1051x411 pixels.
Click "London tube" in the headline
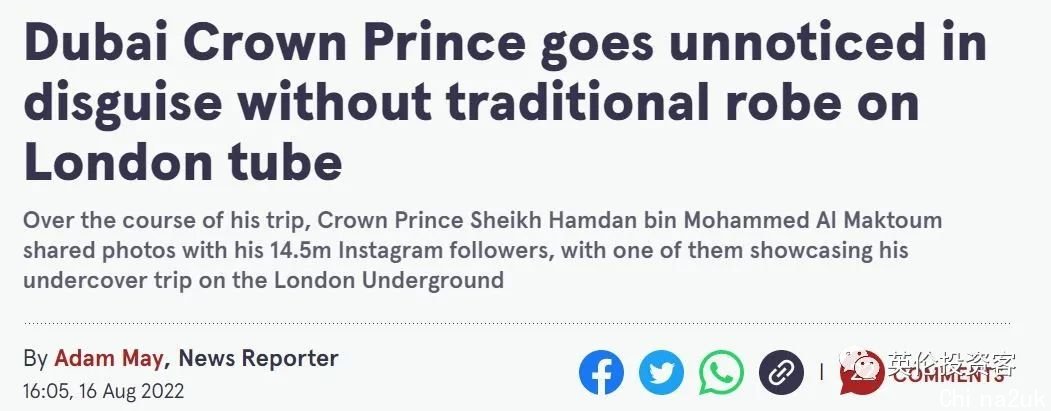tap(182, 160)
